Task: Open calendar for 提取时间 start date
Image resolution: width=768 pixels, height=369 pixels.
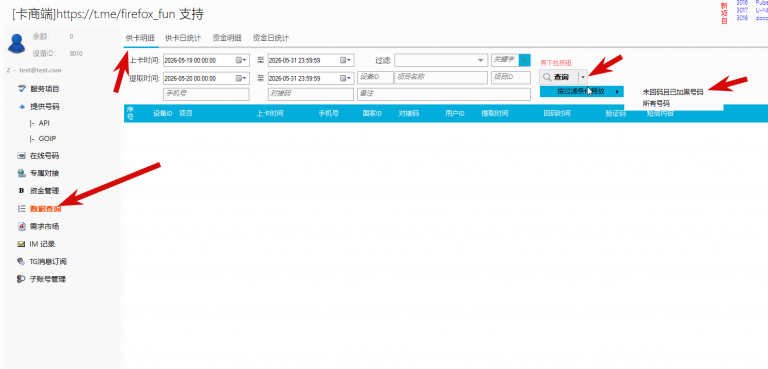Action: click(x=240, y=78)
